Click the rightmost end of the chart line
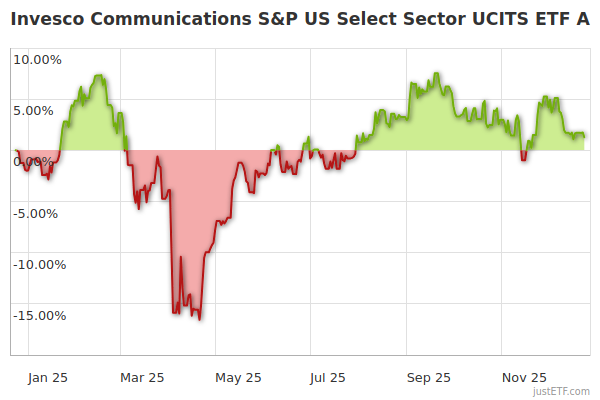The width and height of the screenshot is (600, 400). (585, 136)
